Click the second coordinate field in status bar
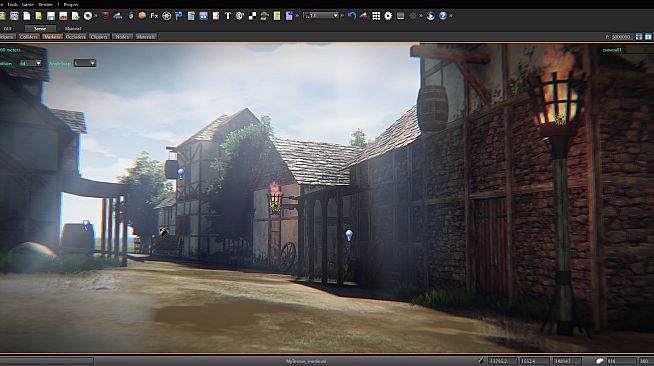The image size is (654, 366). tap(534, 361)
